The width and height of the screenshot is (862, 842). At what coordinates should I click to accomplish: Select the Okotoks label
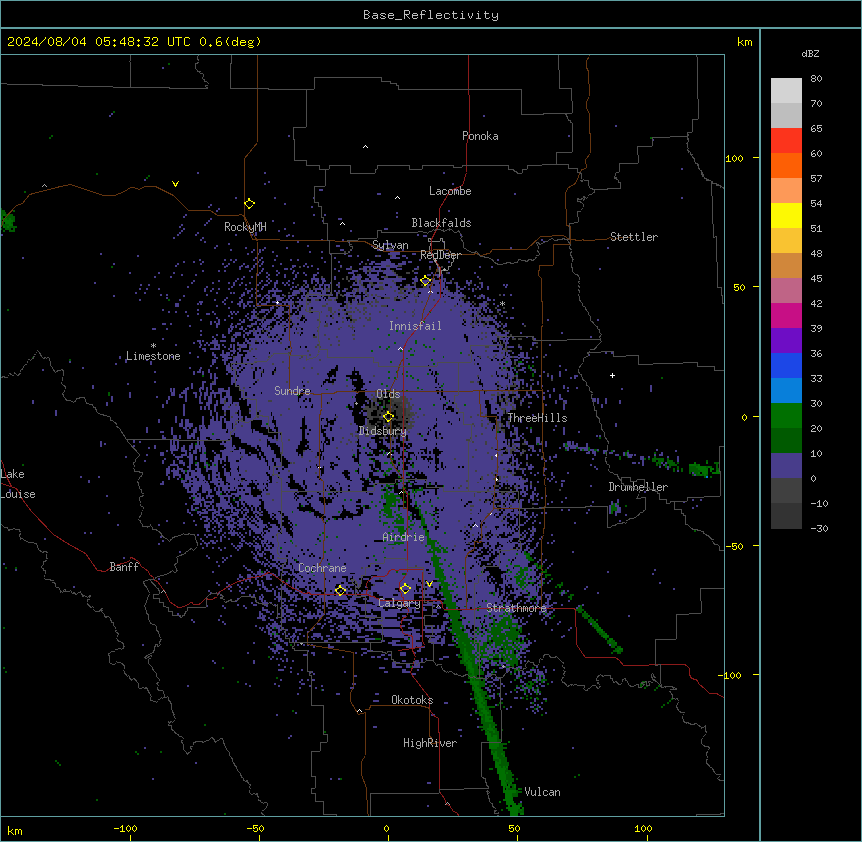tap(412, 700)
